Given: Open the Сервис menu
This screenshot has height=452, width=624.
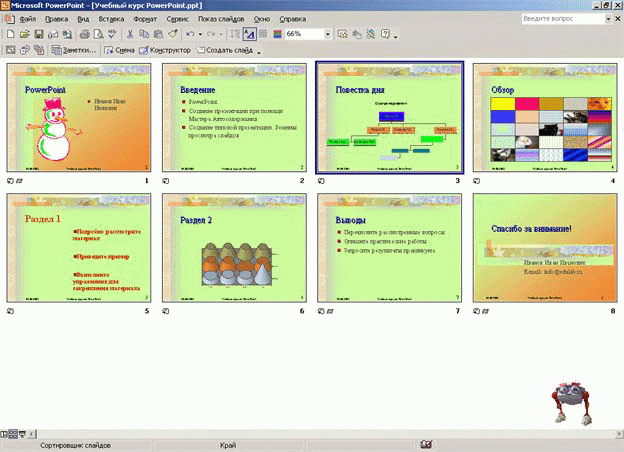Looking at the screenshot, I should pos(177,19).
